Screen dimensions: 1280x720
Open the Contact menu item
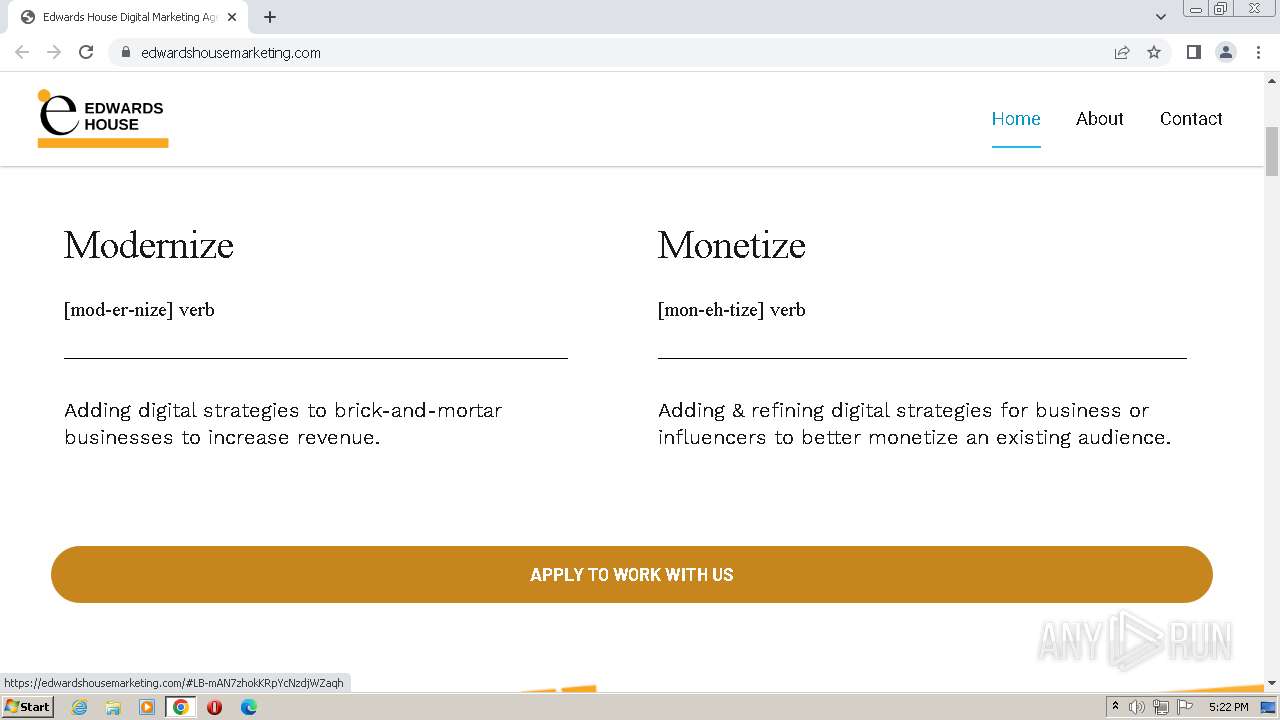(x=1191, y=118)
